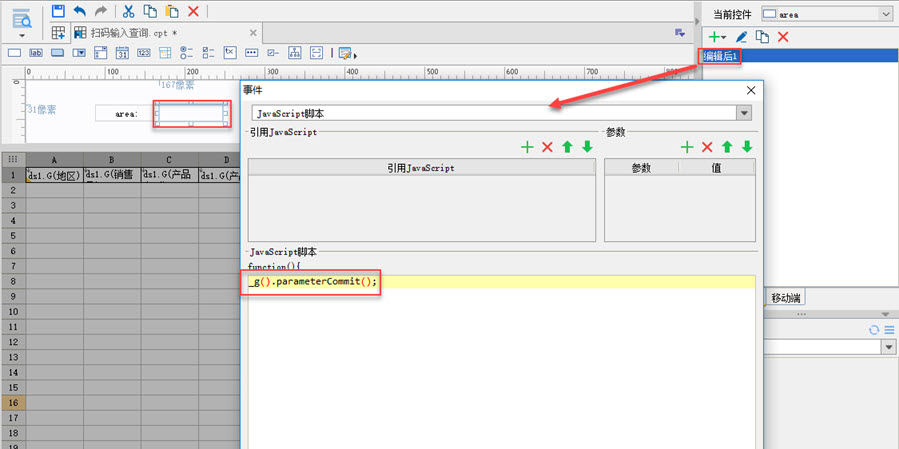
Task: Close the 扫码输入查询.cpt tab
Action: [254, 33]
